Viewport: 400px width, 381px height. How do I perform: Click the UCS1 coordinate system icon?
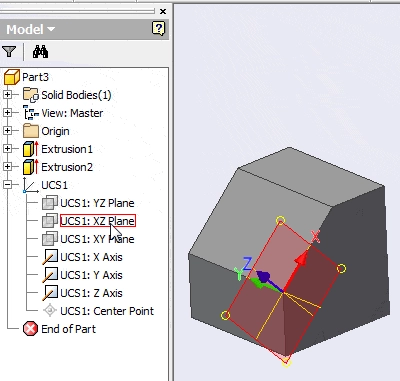pyautogui.click(x=31, y=185)
